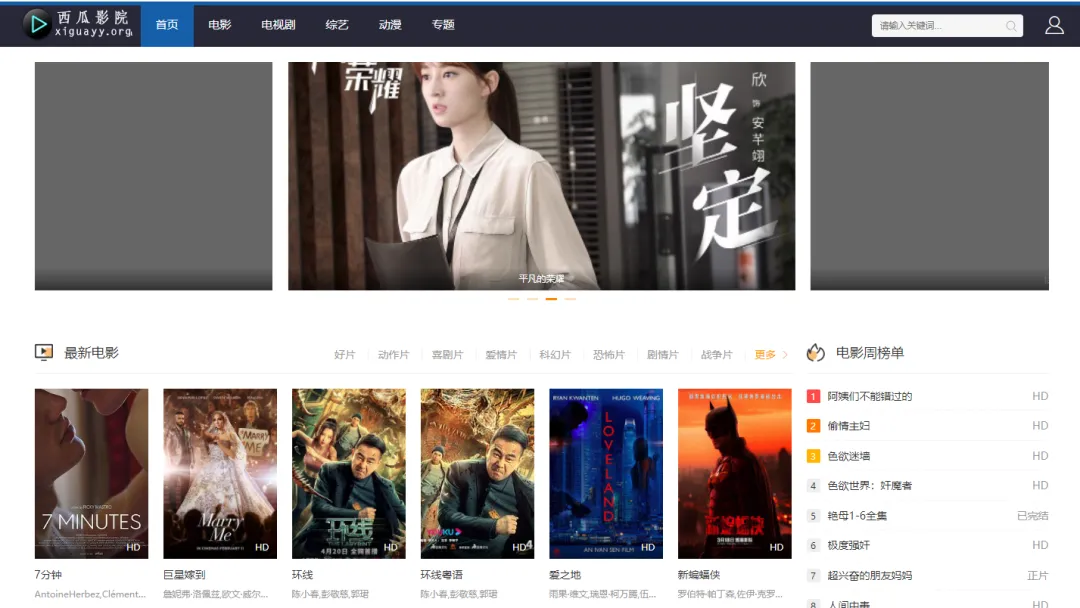Open the 环线粤语 movie poster
1080x608 pixels.
pyautogui.click(x=477, y=473)
